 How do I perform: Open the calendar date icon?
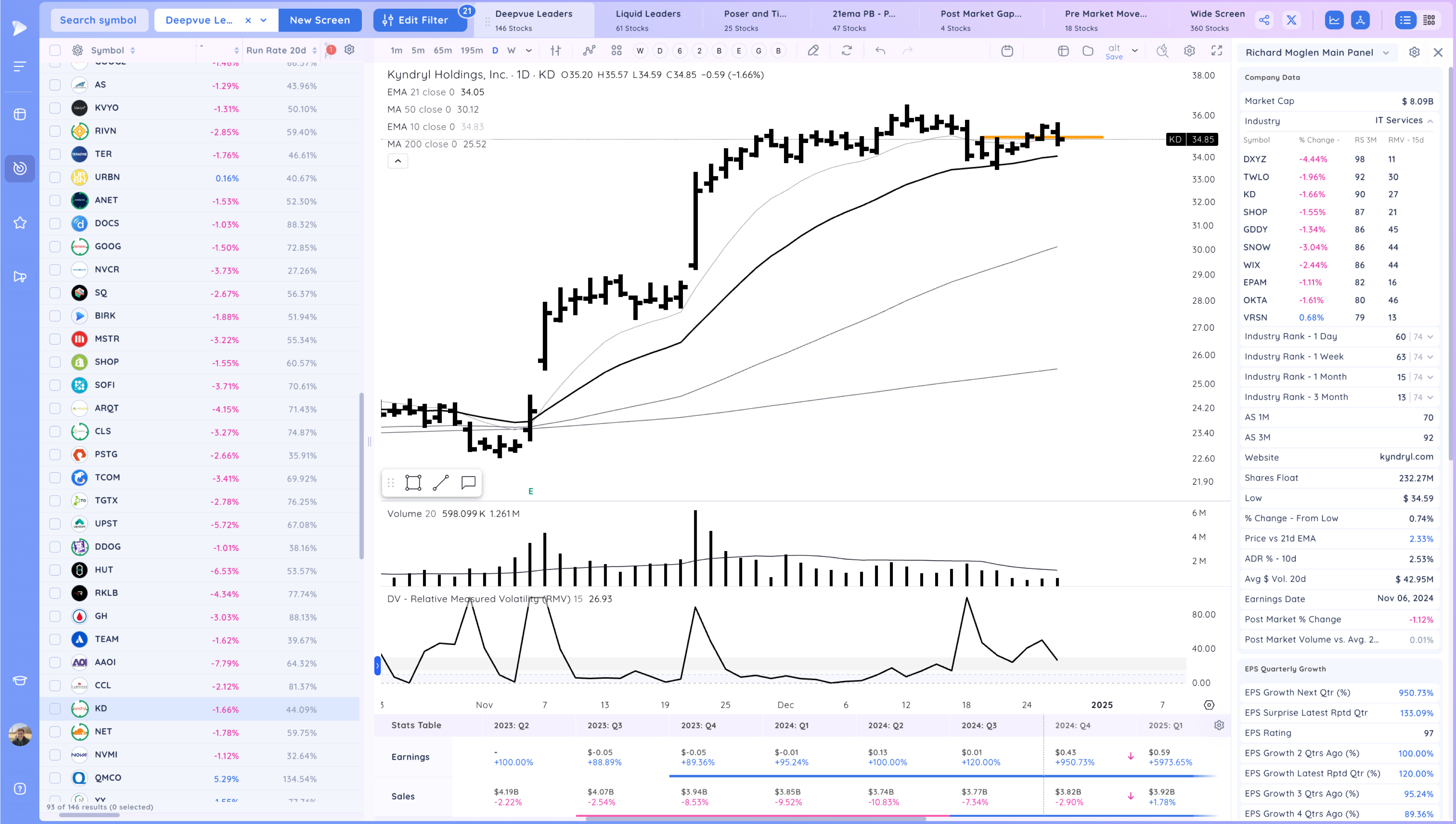(x=1007, y=51)
